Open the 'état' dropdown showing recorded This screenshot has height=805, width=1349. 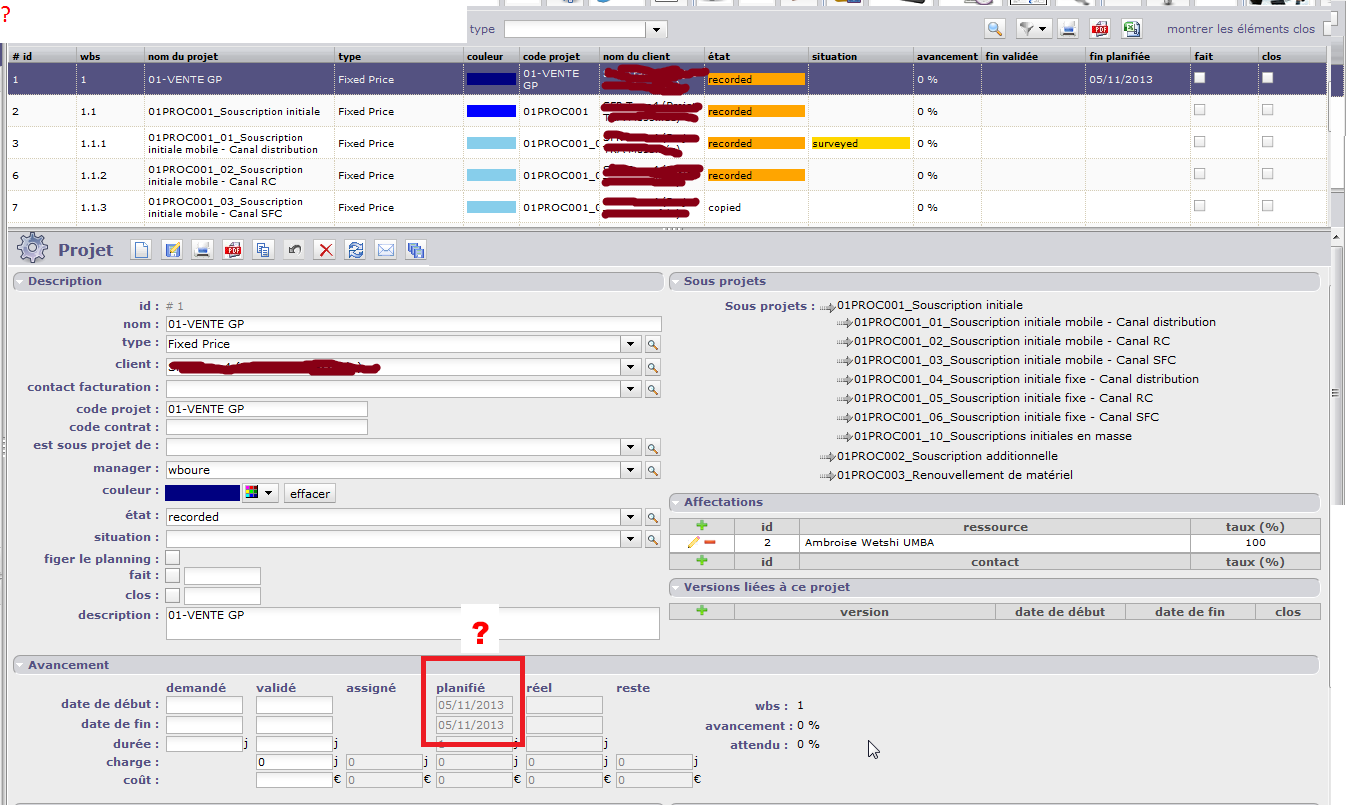point(630,517)
